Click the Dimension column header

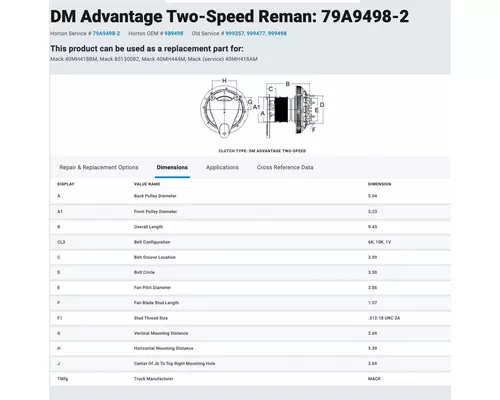tap(379, 184)
